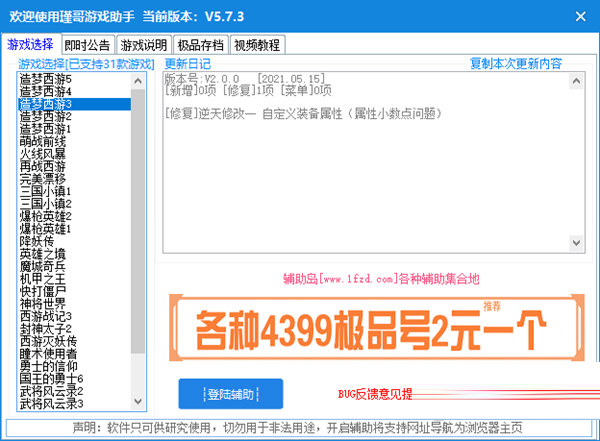
Task: Select 机甲之王 in the game list
Action: tap(75, 279)
